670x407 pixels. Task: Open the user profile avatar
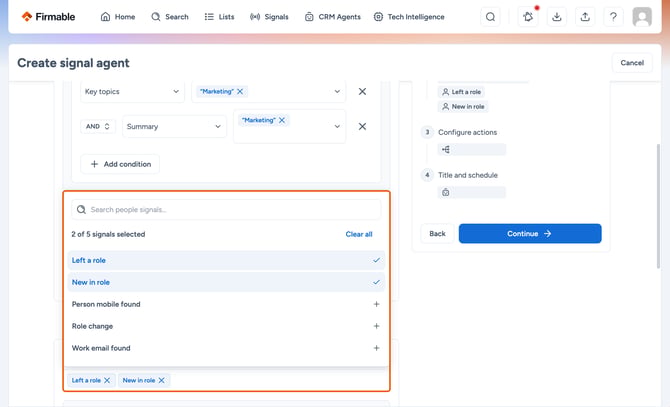tap(642, 17)
